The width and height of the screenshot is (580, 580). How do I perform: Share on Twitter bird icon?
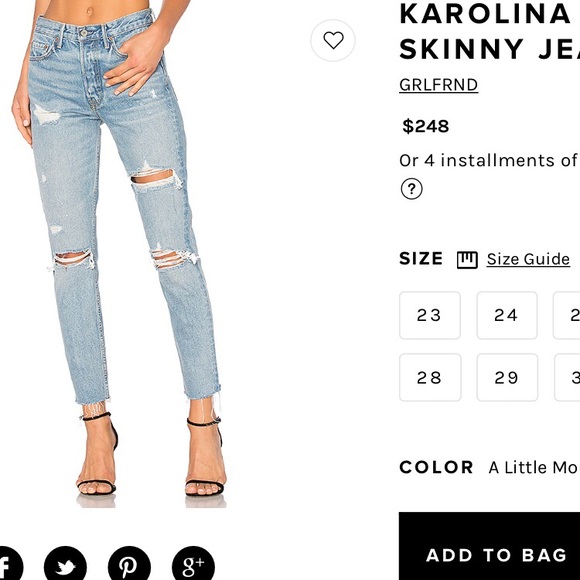65,564
